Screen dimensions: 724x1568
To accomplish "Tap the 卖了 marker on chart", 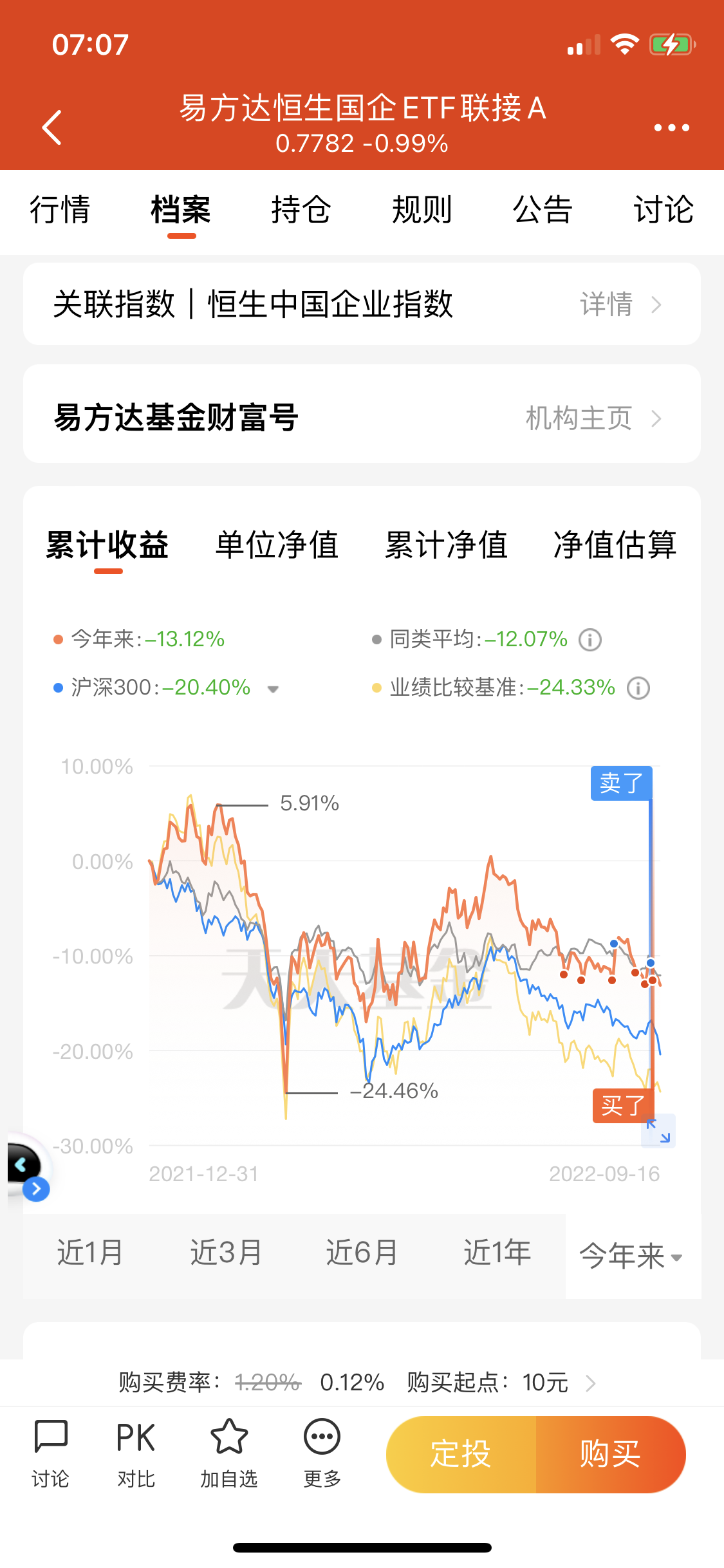I will pos(621,783).
